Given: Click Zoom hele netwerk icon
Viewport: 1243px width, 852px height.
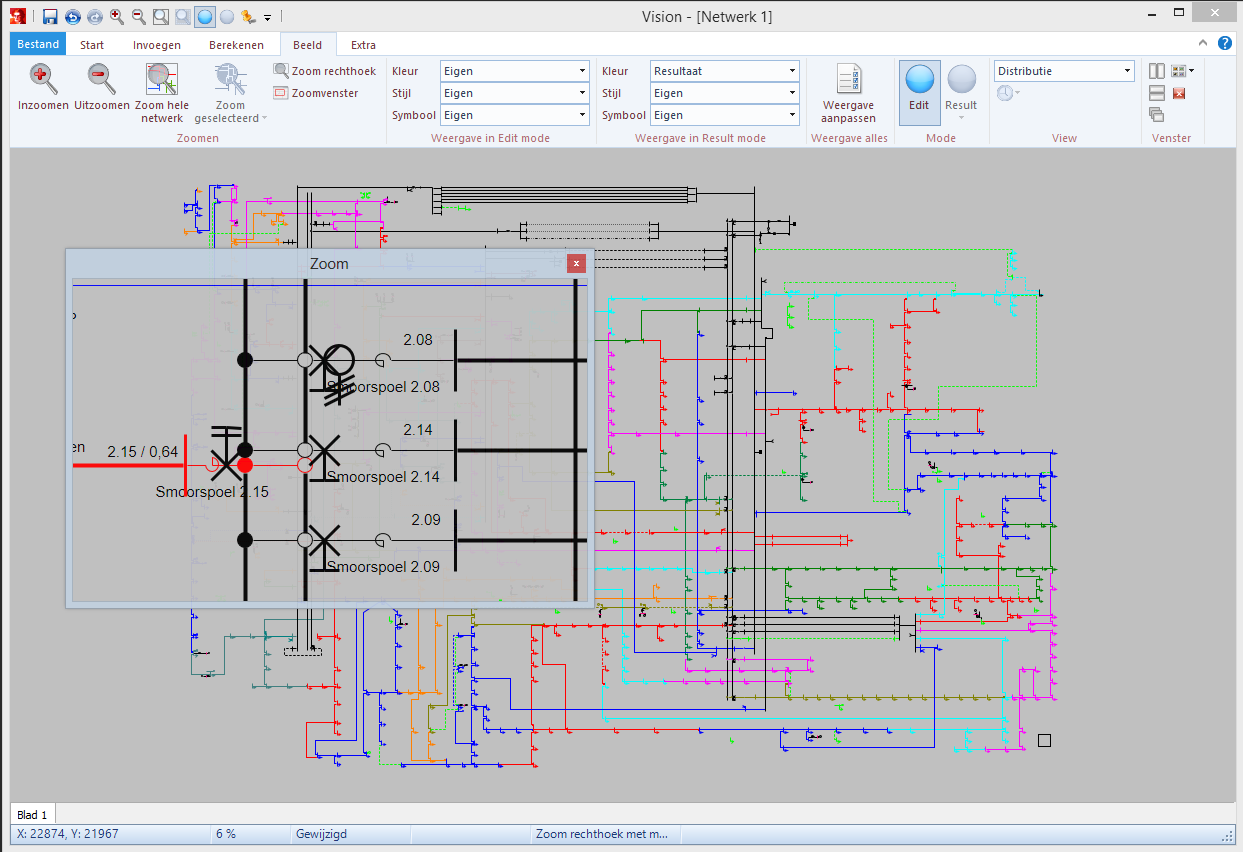Looking at the screenshot, I should pyautogui.click(x=161, y=79).
